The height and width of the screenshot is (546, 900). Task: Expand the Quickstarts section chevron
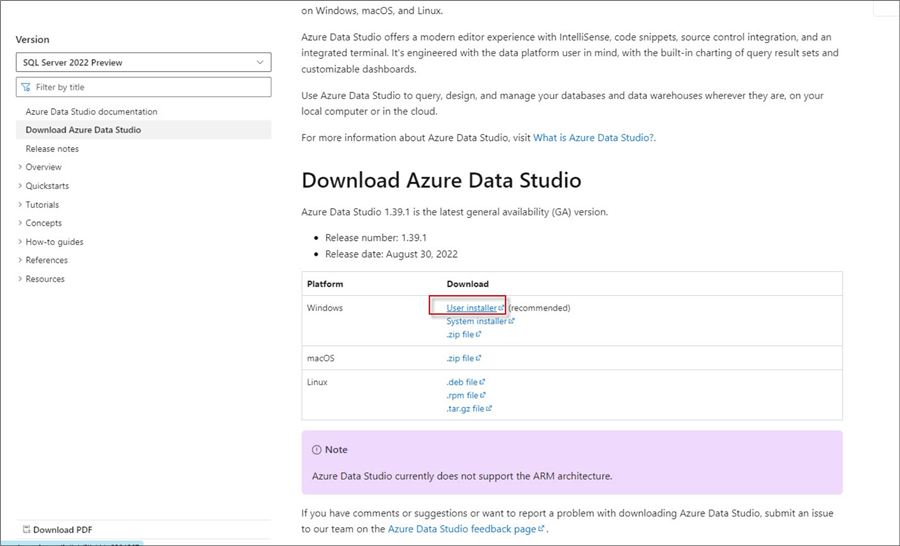(20, 185)
